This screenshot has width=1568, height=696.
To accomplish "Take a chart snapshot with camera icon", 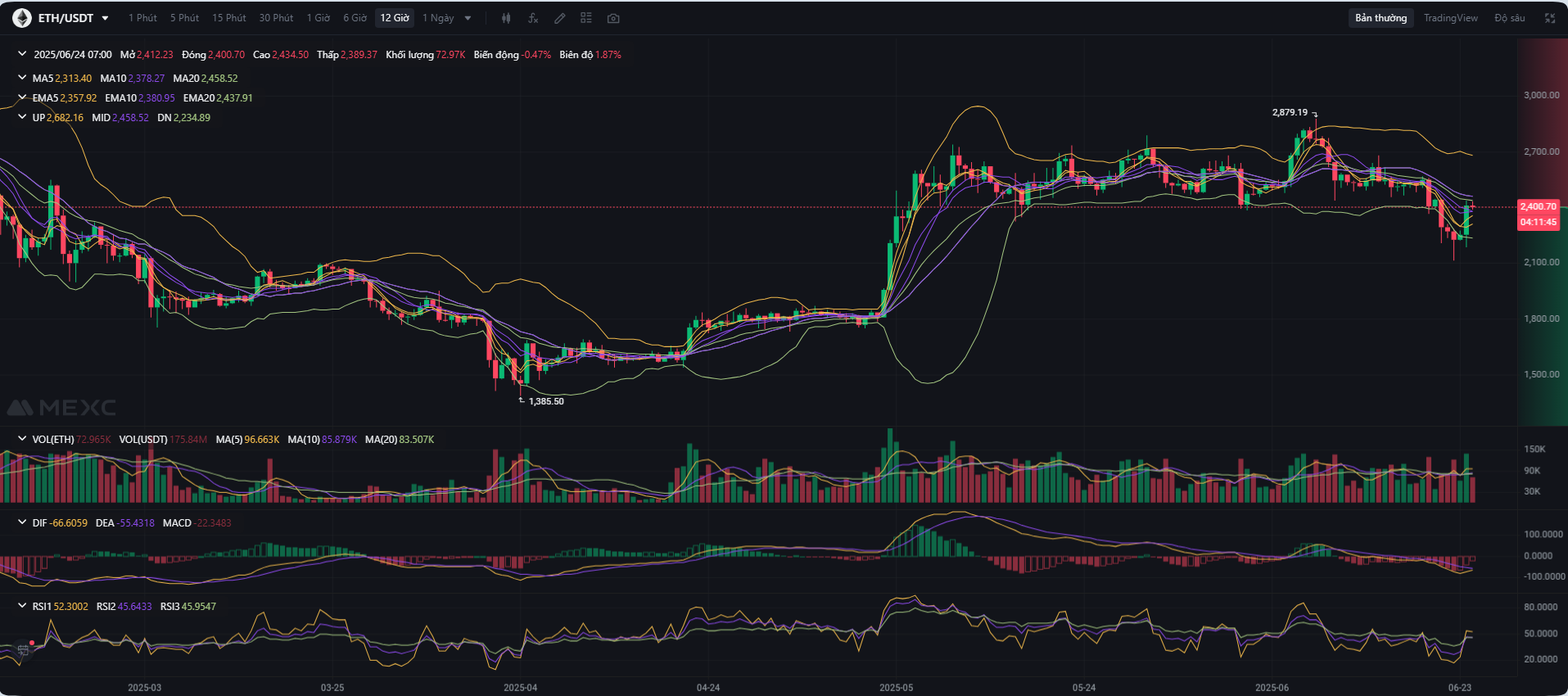I will [613, 18].
